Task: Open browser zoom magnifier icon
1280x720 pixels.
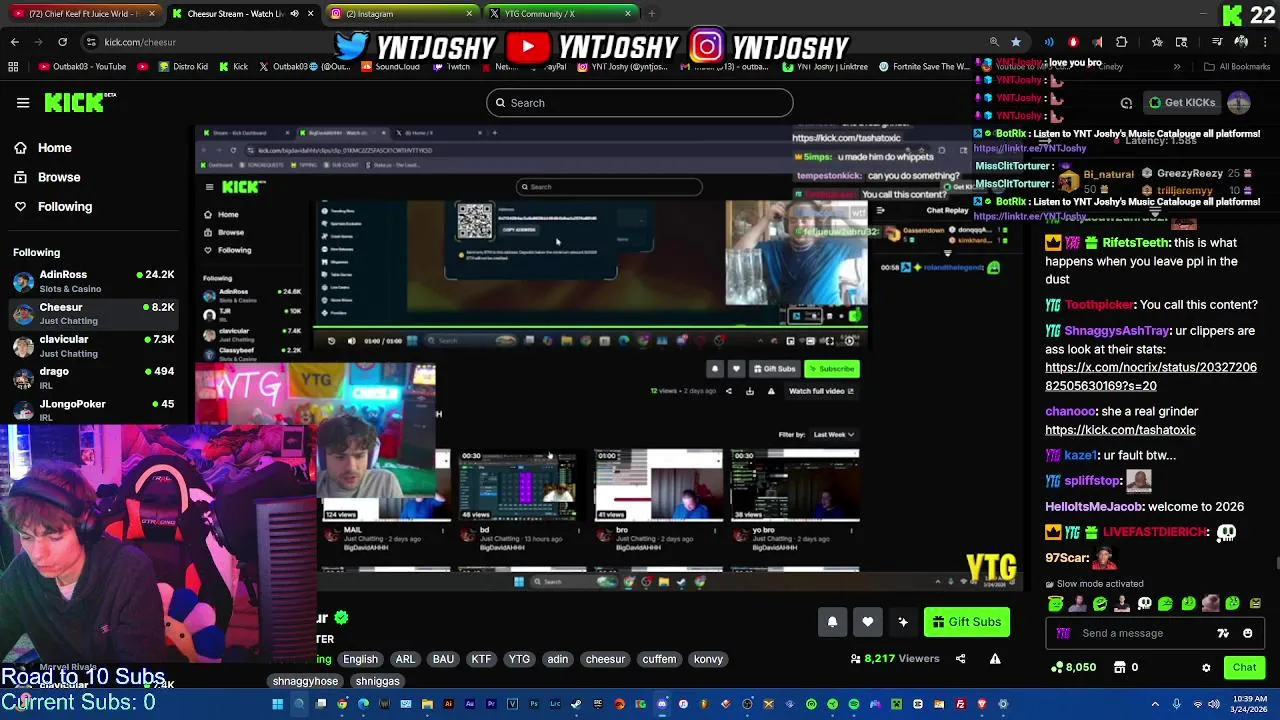Action: point(994,42)
